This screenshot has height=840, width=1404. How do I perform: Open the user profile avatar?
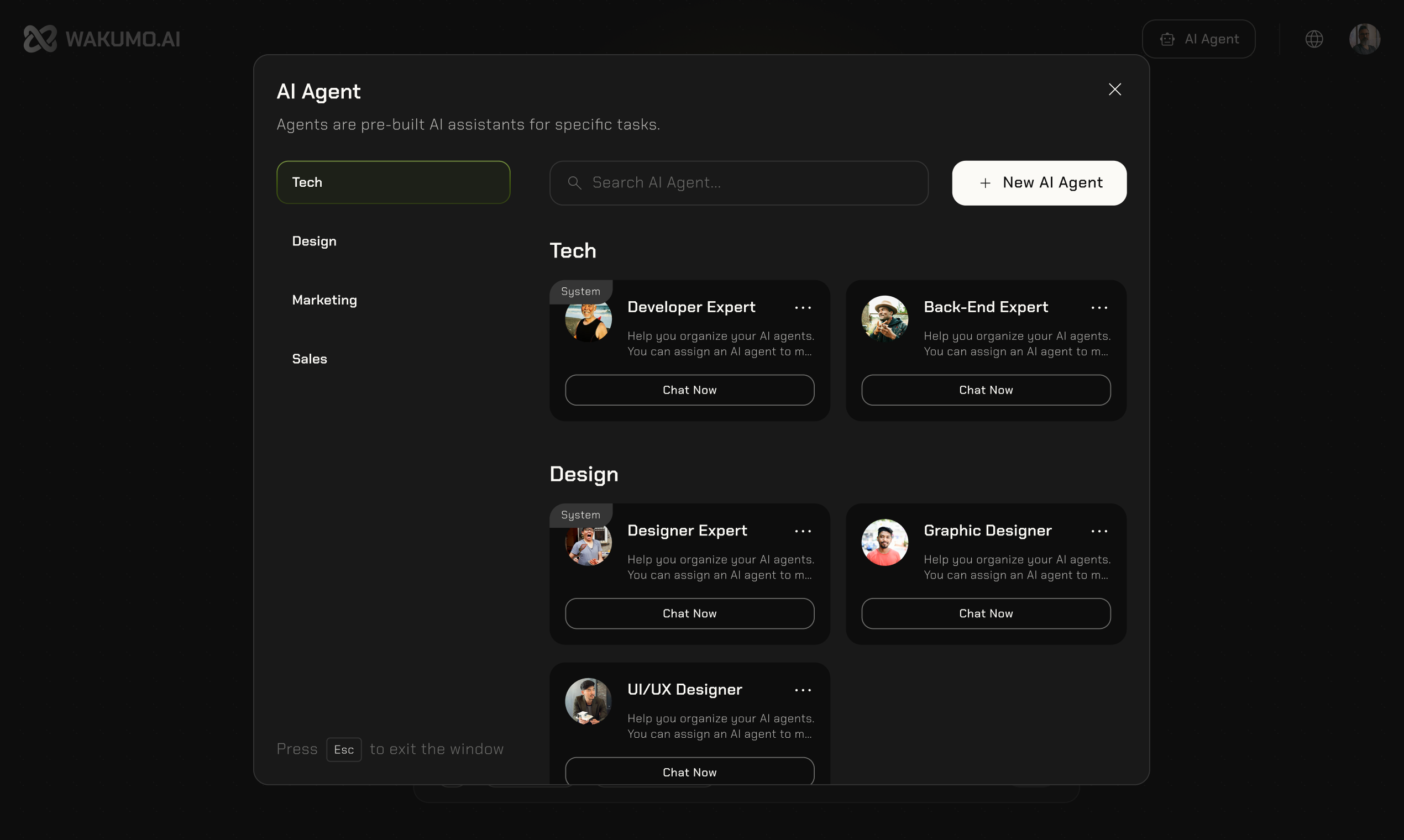[1364, 39]
